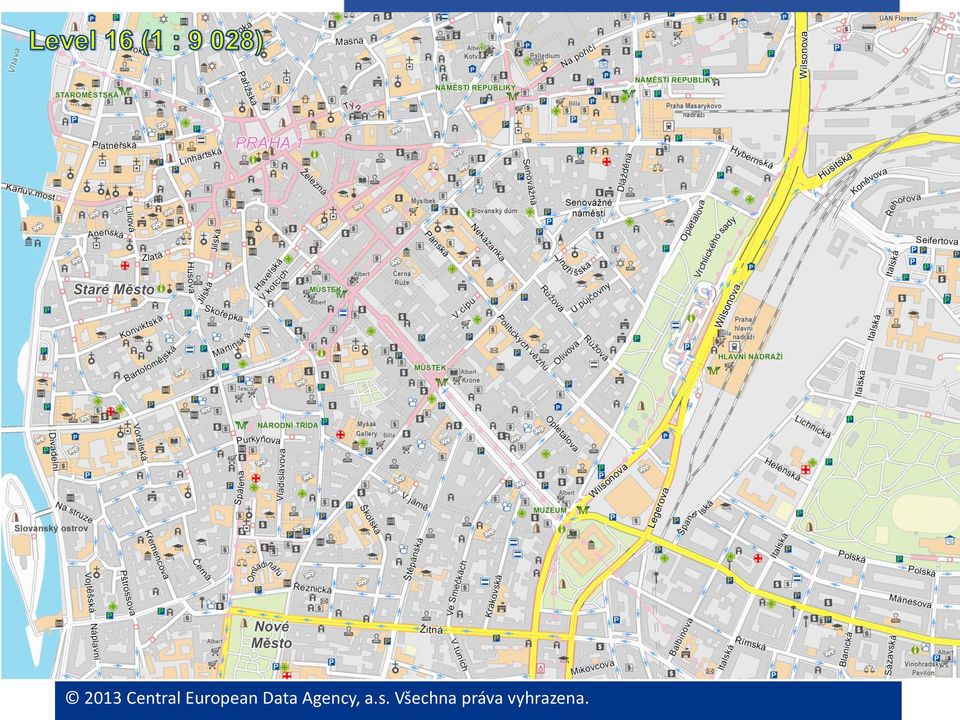Click metro icon left of right NÁMĚSTÍ REPUBLIKY label

point(627,94)
